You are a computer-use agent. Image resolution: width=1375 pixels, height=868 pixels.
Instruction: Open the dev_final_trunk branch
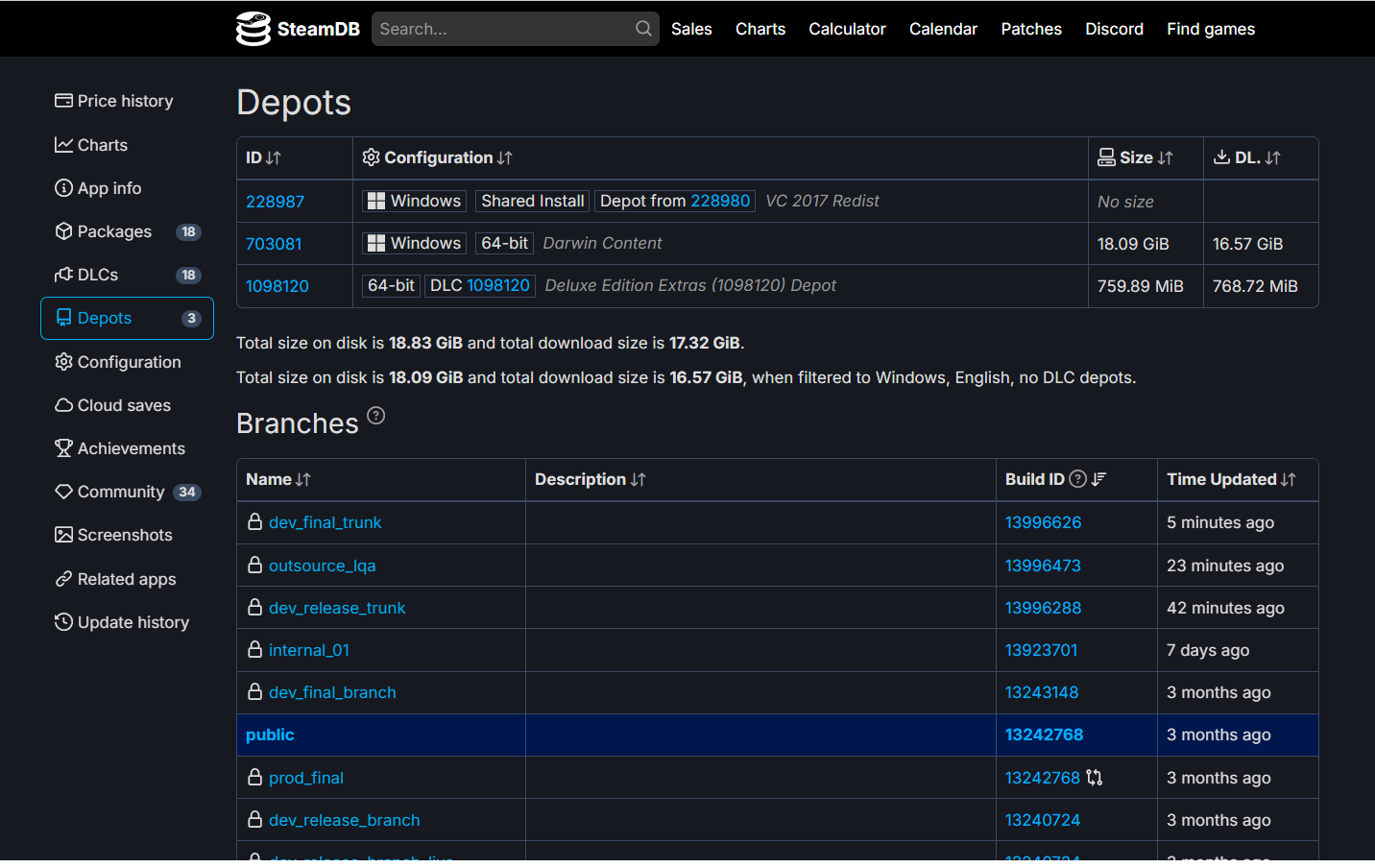325,522
